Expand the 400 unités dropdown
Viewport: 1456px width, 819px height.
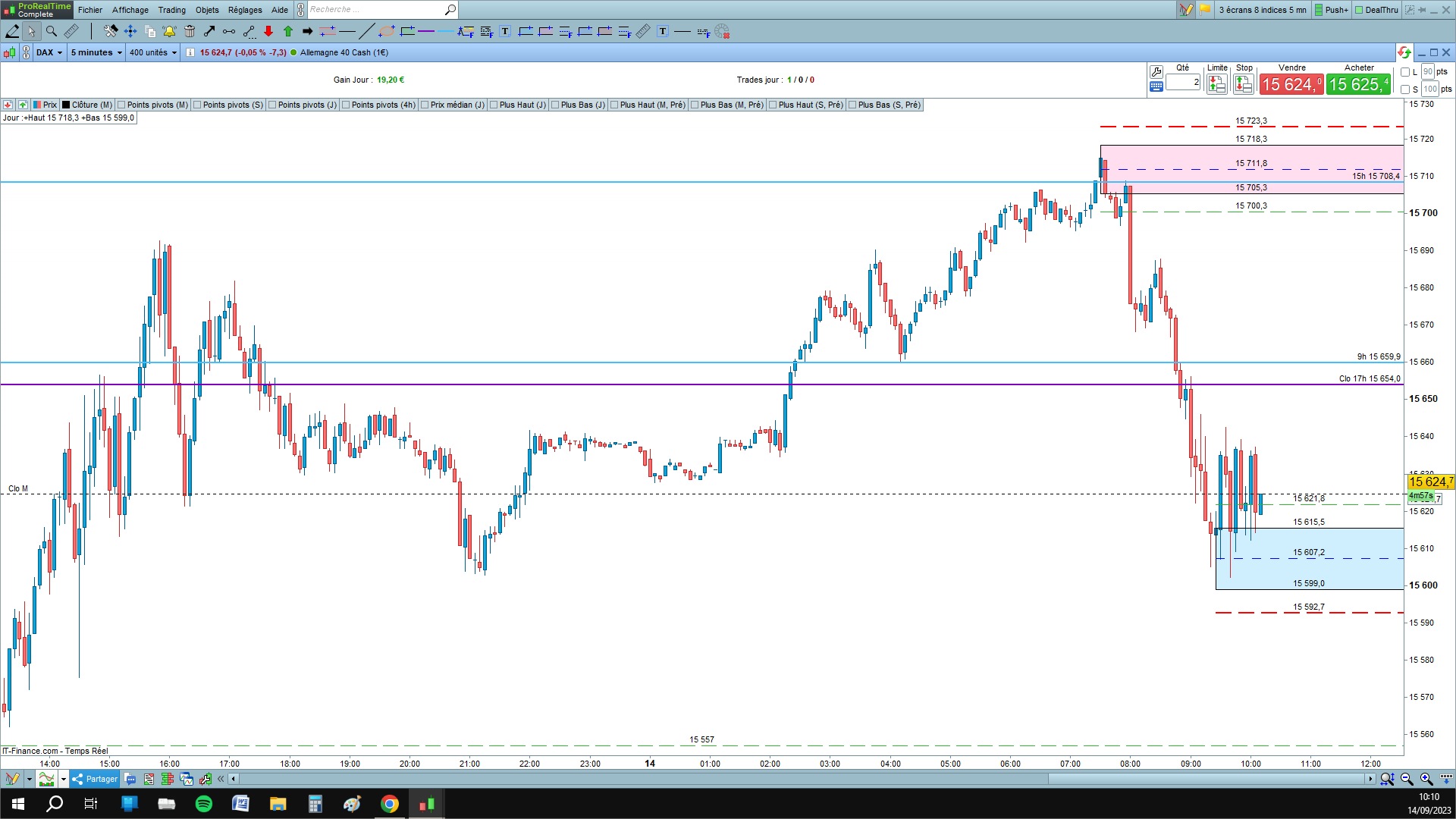(153, 52)
